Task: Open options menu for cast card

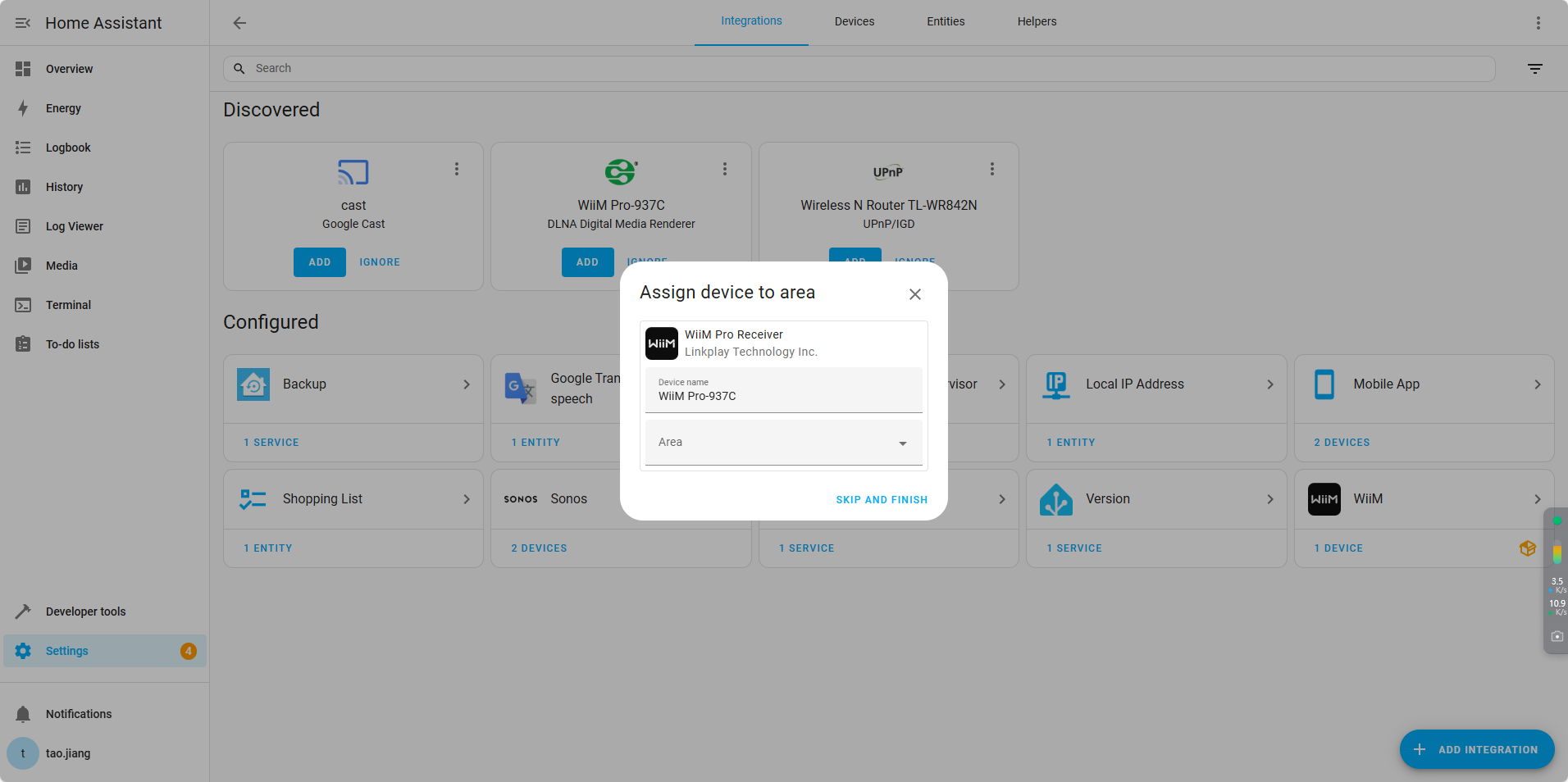Action: click(x=457, y=169)
